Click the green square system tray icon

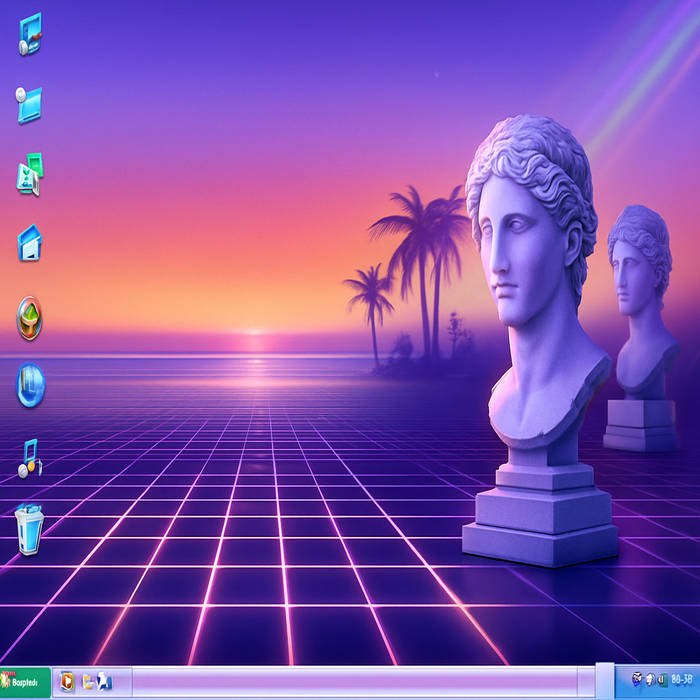click(661, 681)
